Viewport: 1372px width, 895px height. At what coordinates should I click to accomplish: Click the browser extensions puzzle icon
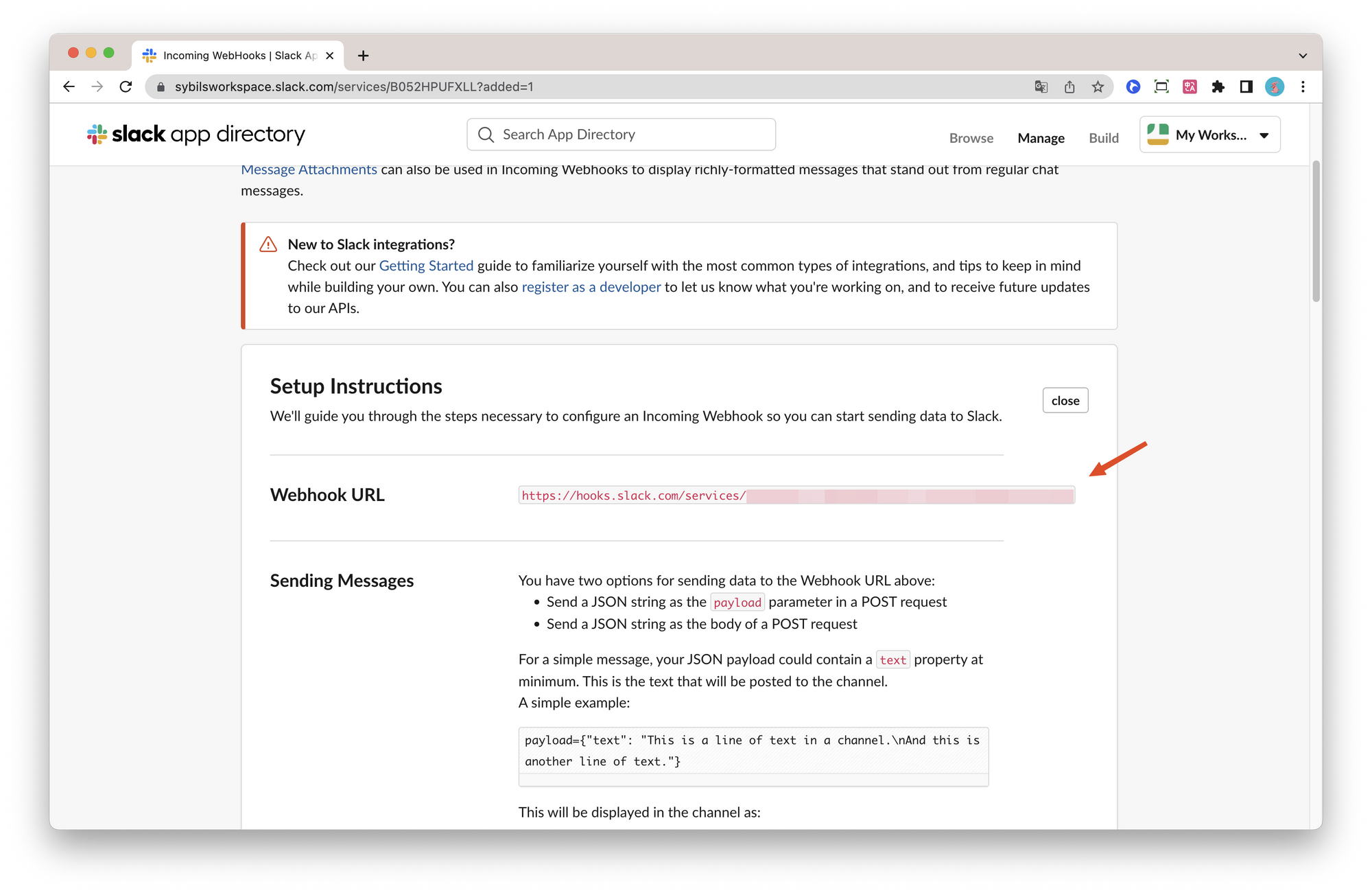[1218, 87]
